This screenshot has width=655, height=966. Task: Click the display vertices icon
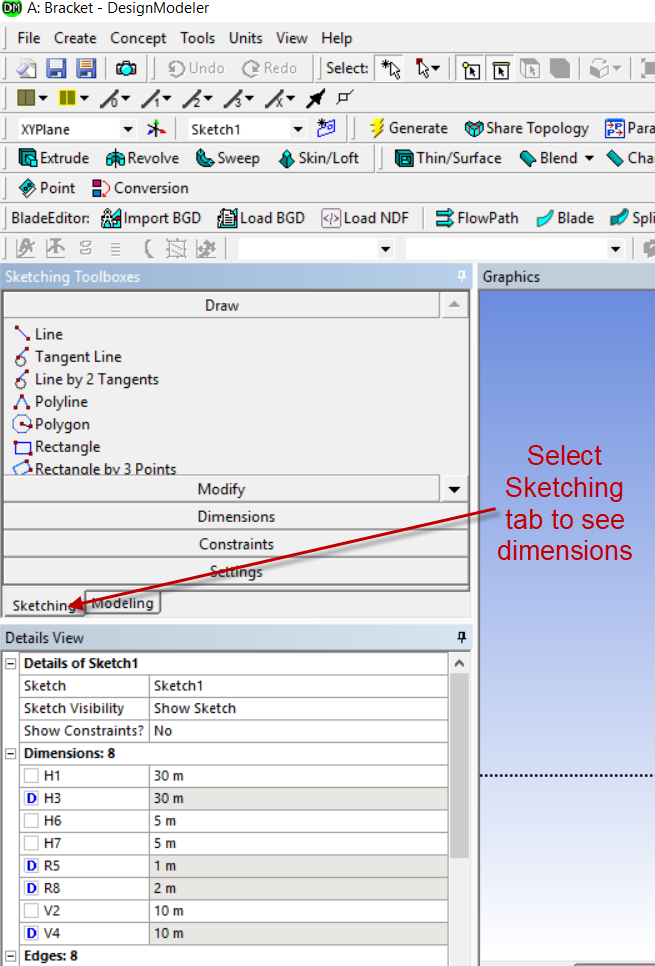tap(345, 97)
